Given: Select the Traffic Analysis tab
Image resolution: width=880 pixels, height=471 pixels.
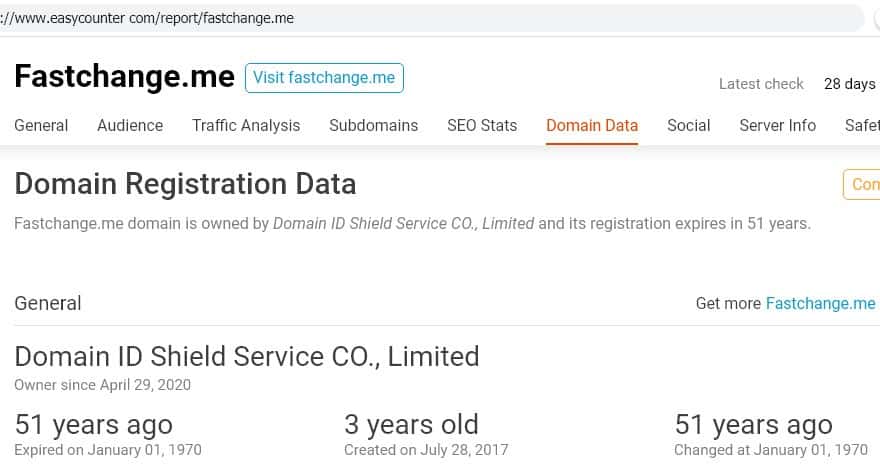Looking at the screenshot, I should [246, 125].
